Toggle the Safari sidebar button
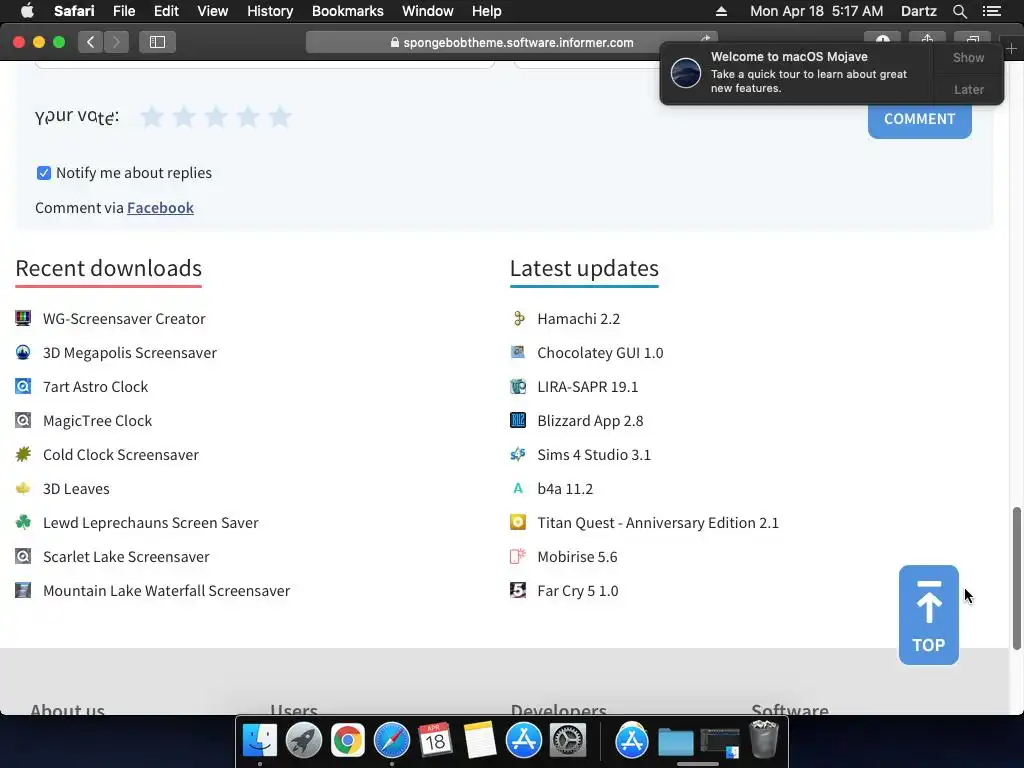Screen dimensions: 1024x768 coord(157,42)
